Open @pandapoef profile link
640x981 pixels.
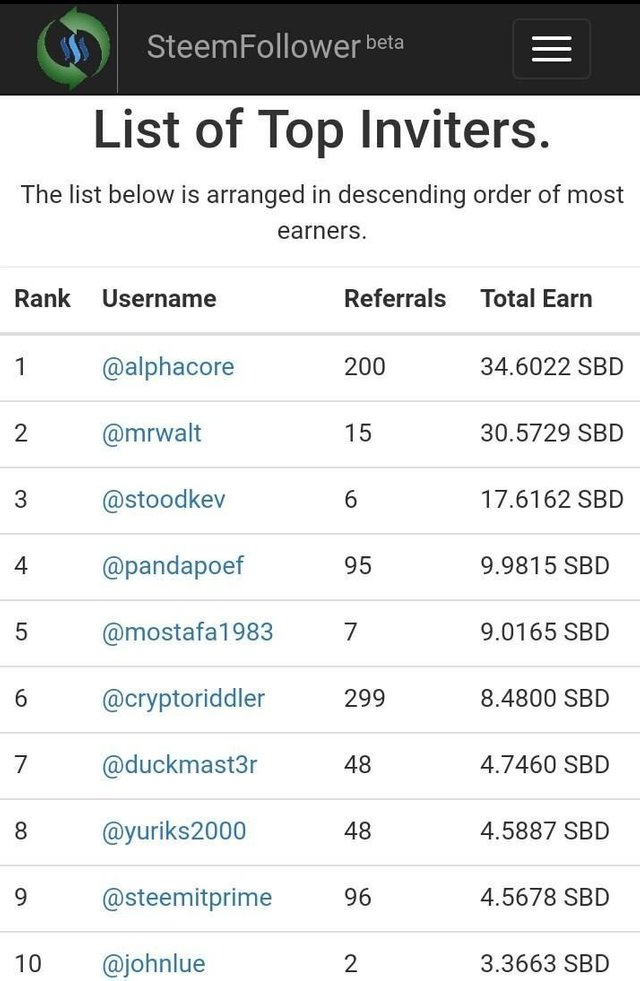point(173,566)
